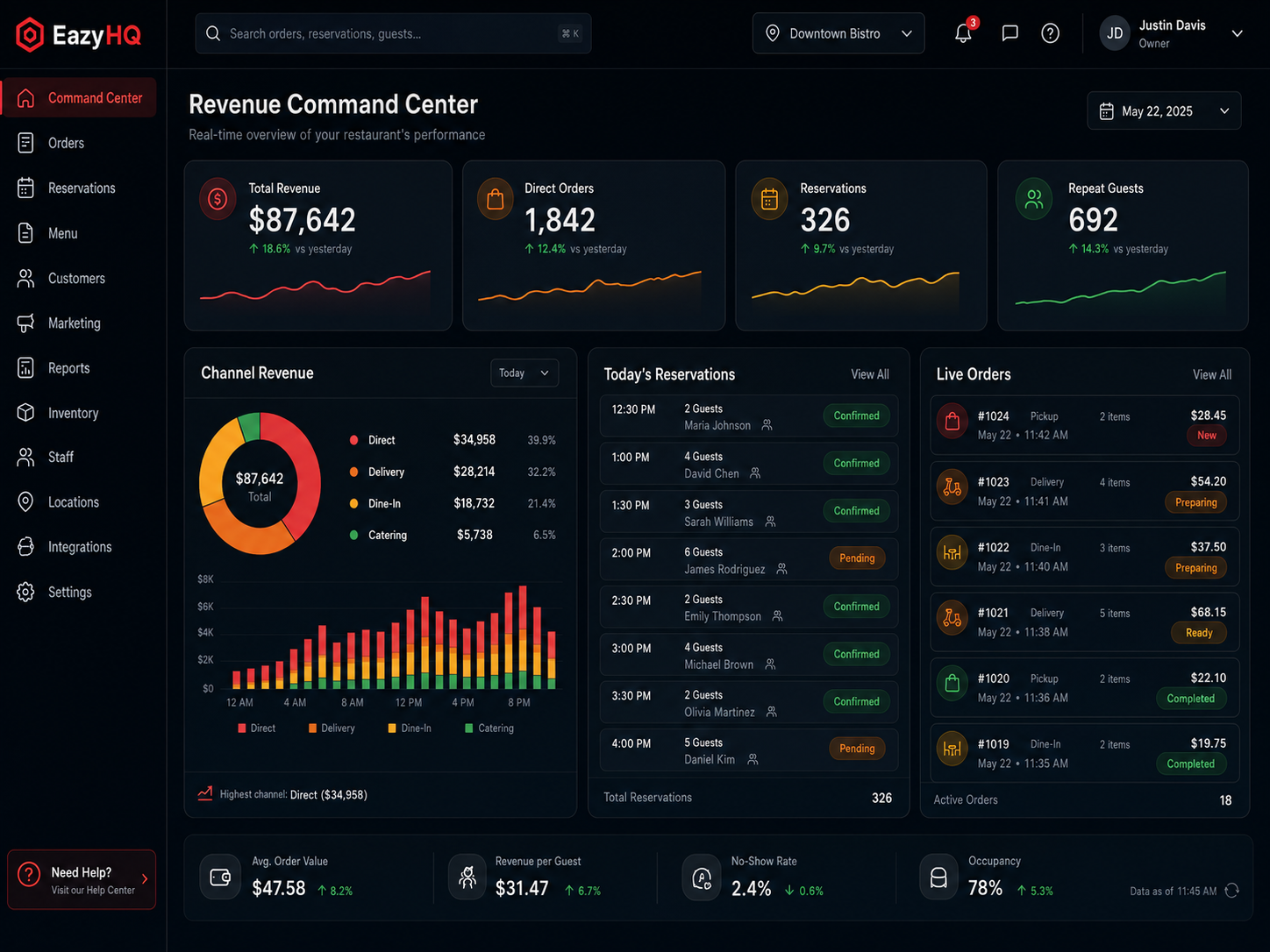Click the Direct red legend dot
This screenshot has height=952, width=1270.
point(353,440)
